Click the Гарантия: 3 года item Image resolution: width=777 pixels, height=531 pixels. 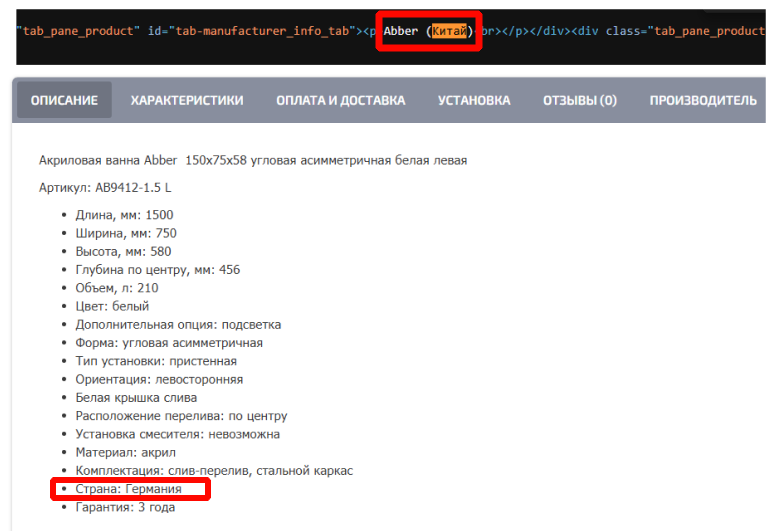coord(125,507)
